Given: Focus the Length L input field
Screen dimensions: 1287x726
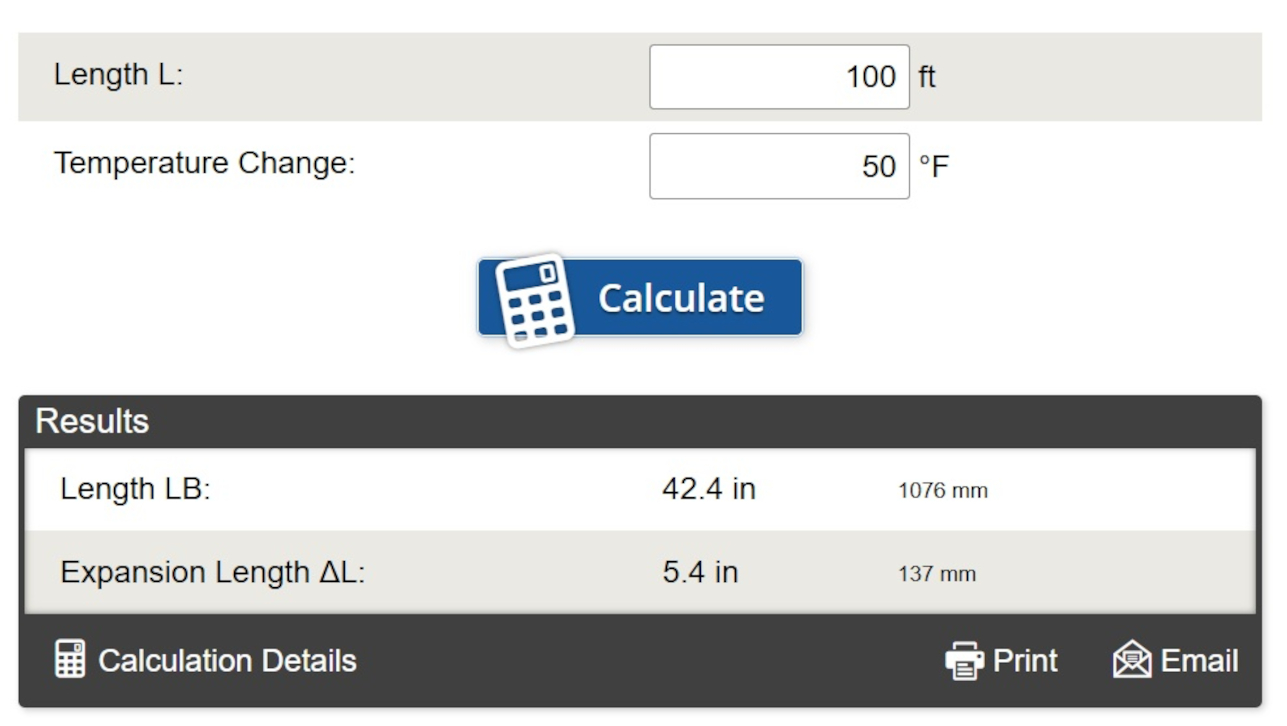Looking at the screenshot, I should (x=779, y=77).
